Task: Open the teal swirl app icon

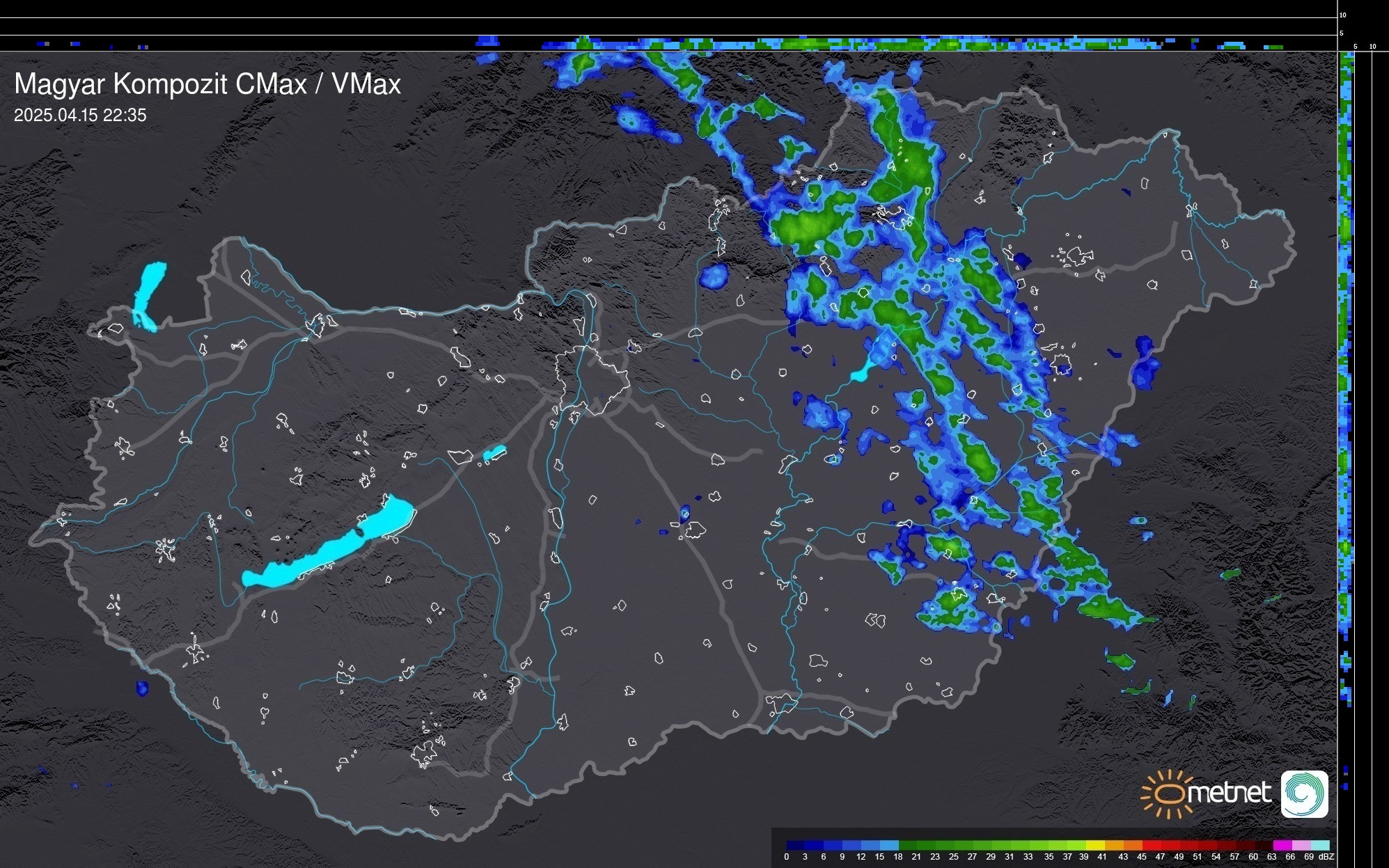Action: tap(1304, 794)
